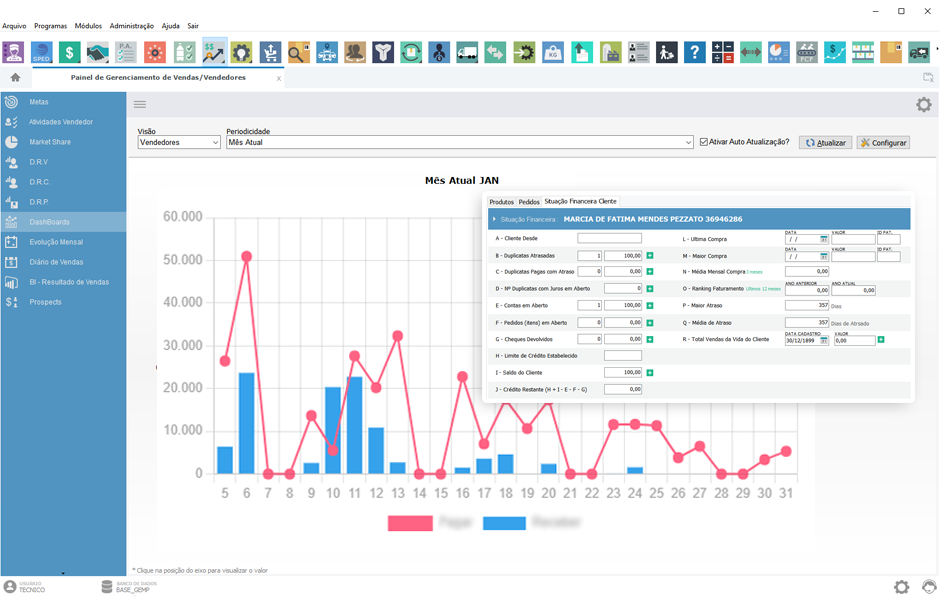Open the Periodicidade Mês Atual dropdown
Screen dimensions: 942x597
(460, 142)
